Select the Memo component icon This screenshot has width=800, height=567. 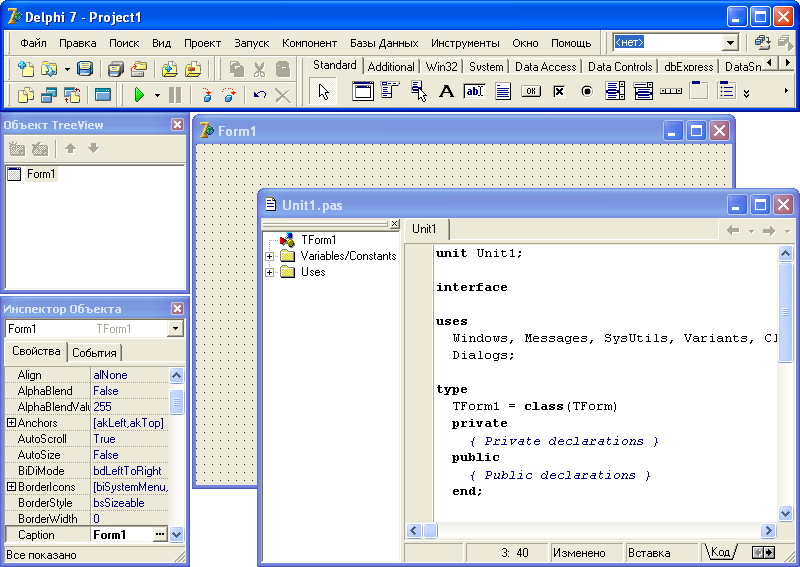(503, 91)
